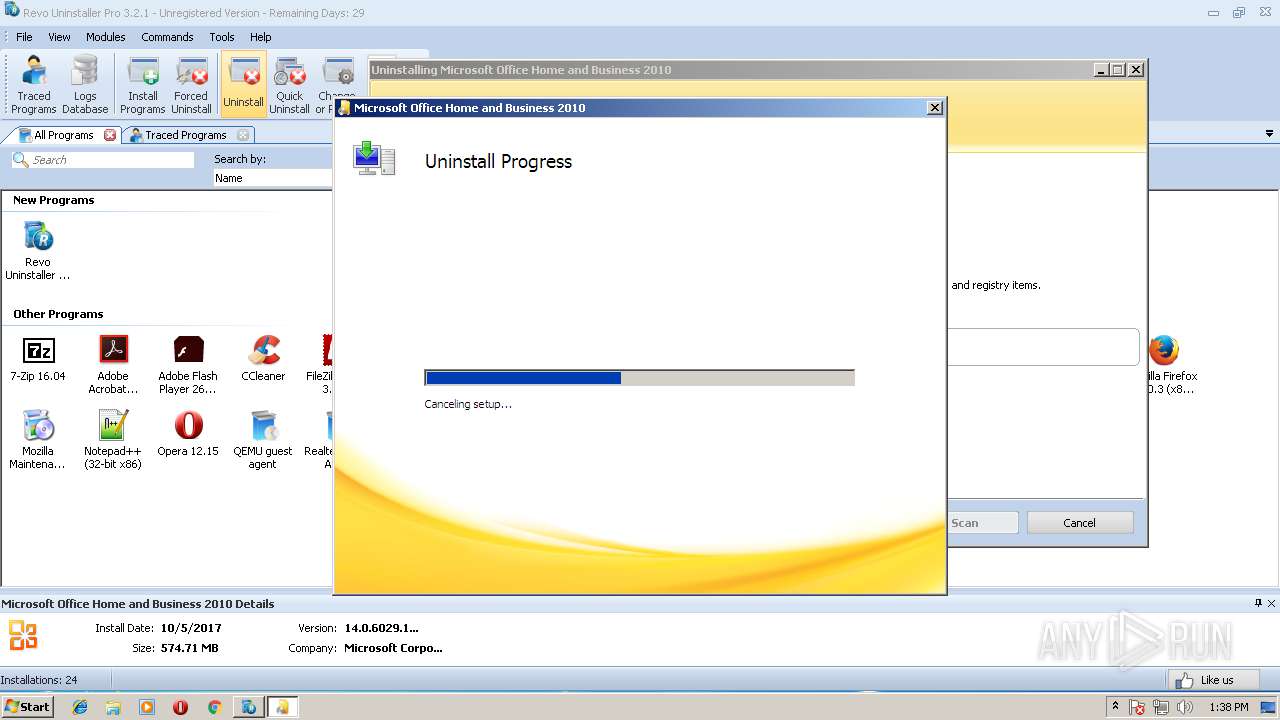
Task: Open the Search by Name dropdown
Action: tap(272, 178)
